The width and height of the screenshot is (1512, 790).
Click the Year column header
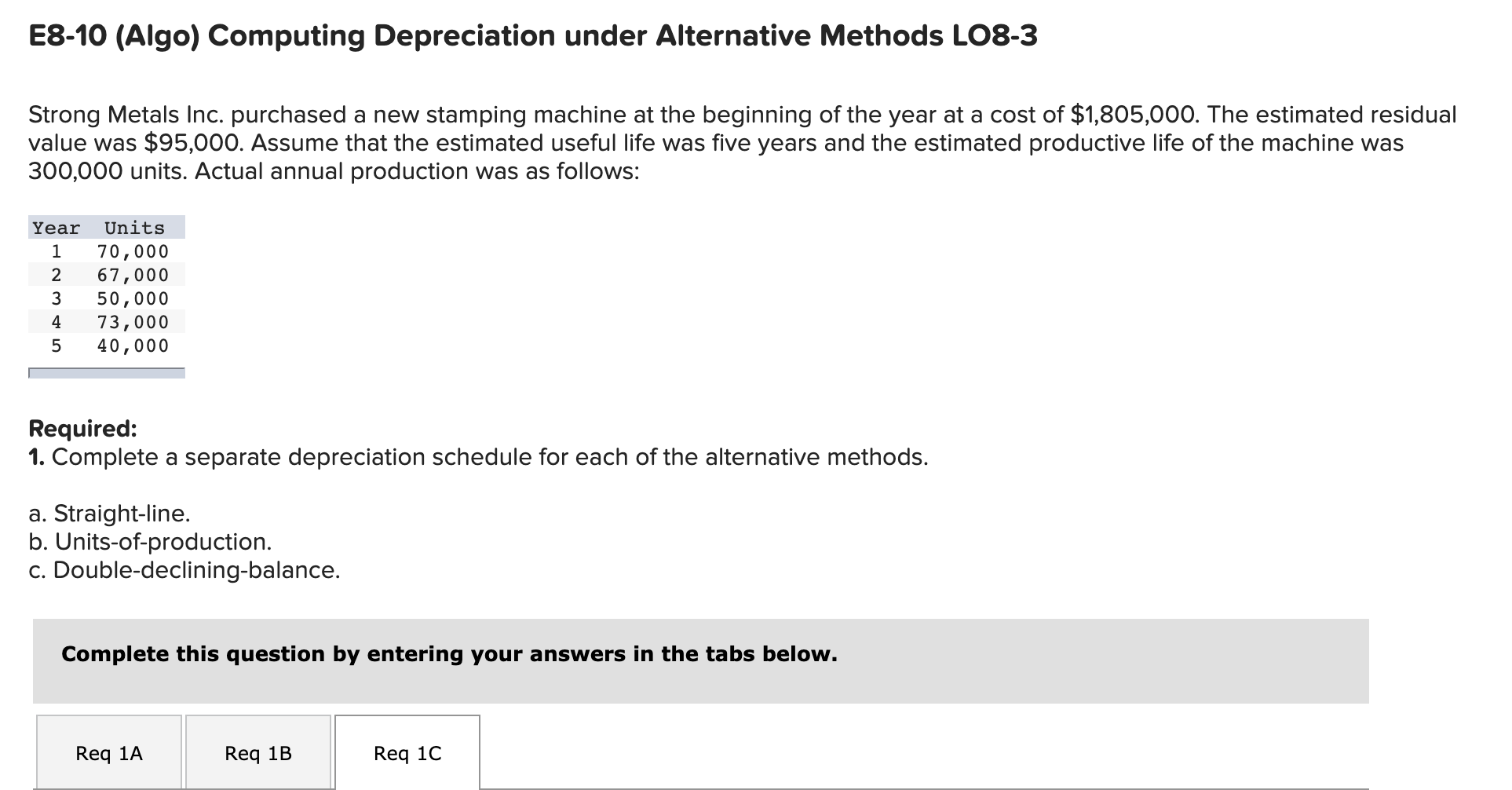coord(55,228)
